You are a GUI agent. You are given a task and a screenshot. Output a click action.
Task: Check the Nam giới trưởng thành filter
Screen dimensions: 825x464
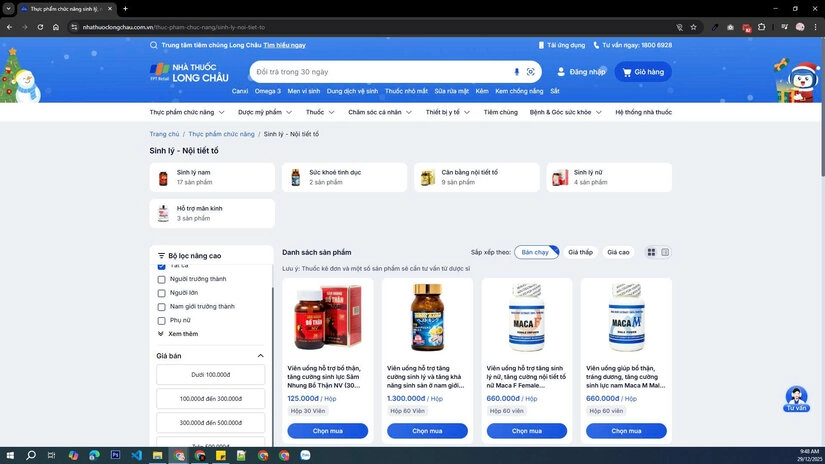click(x=162, y=307)
